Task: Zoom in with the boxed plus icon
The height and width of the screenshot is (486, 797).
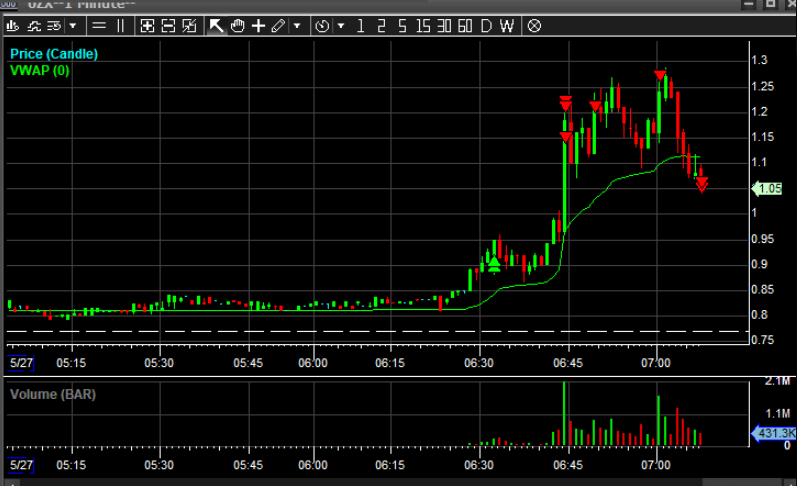Action: 147,25
